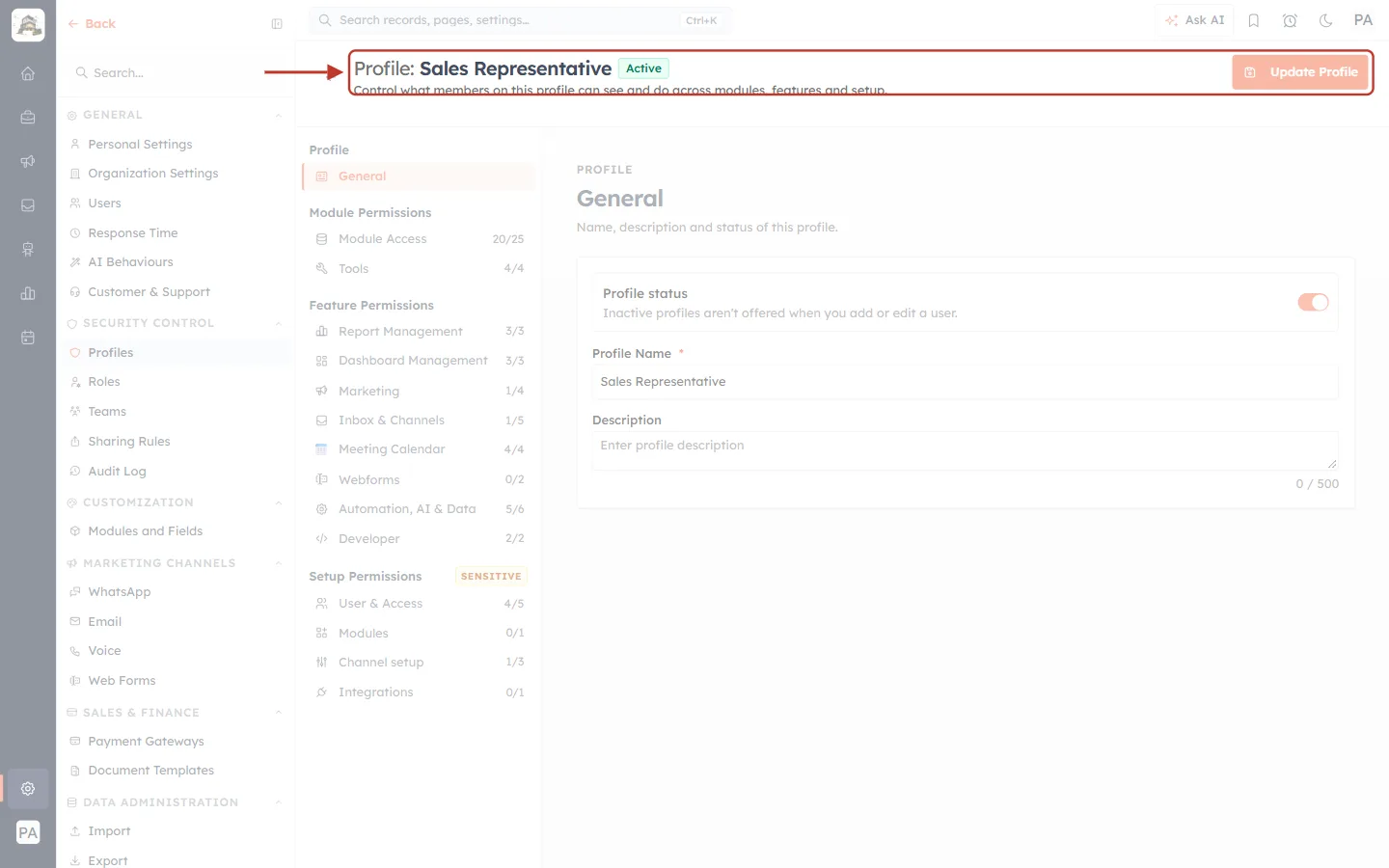The image size is (1389, 868).
Task: Open the Home icon in left rail
Action: [28, 73]
